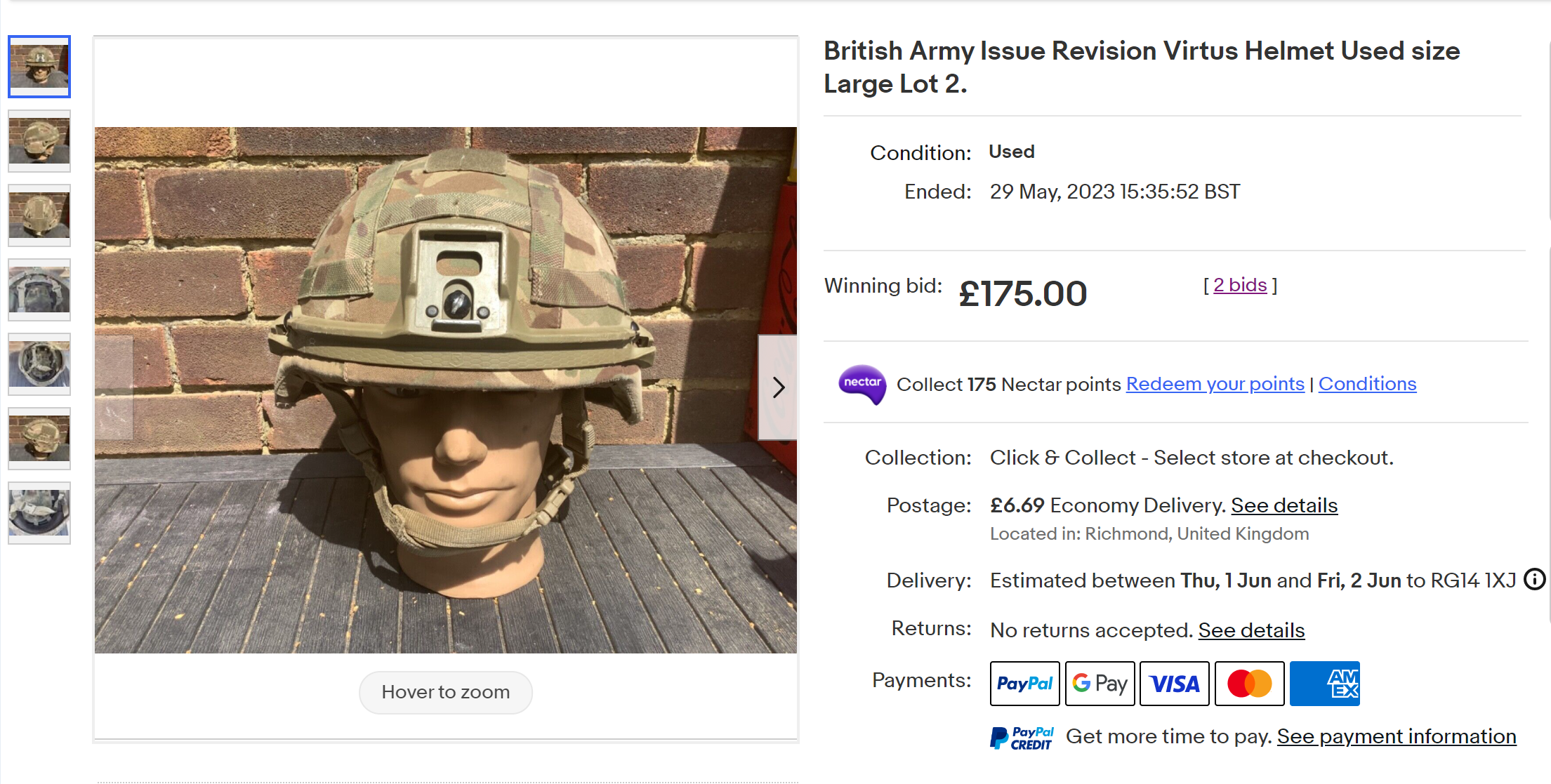View the fourth thumbnail of helmet interior
The image size is (1551, 784).
39,290
